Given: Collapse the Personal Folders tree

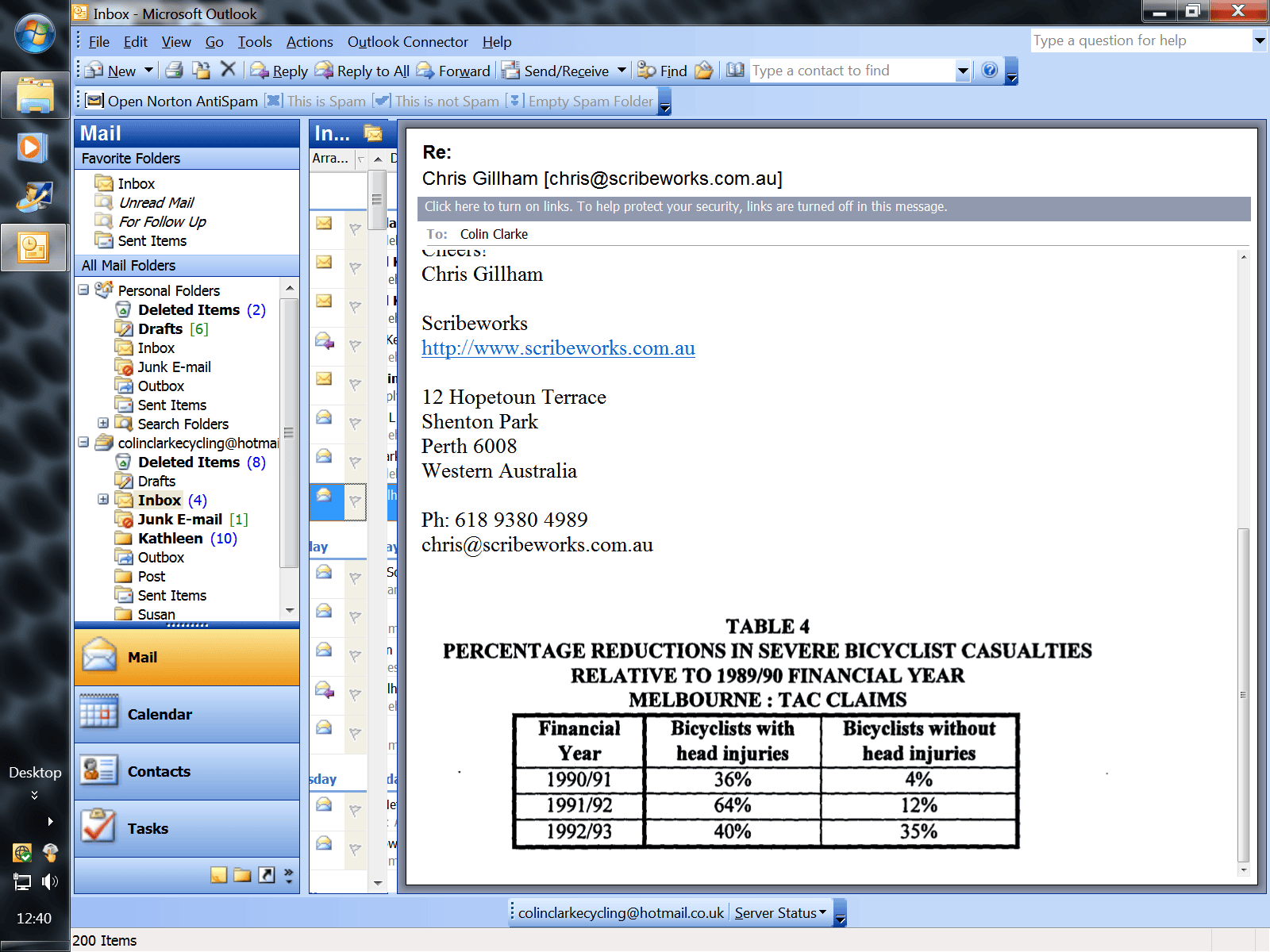Looking at the screenshot, I should [x=83, y=290].
